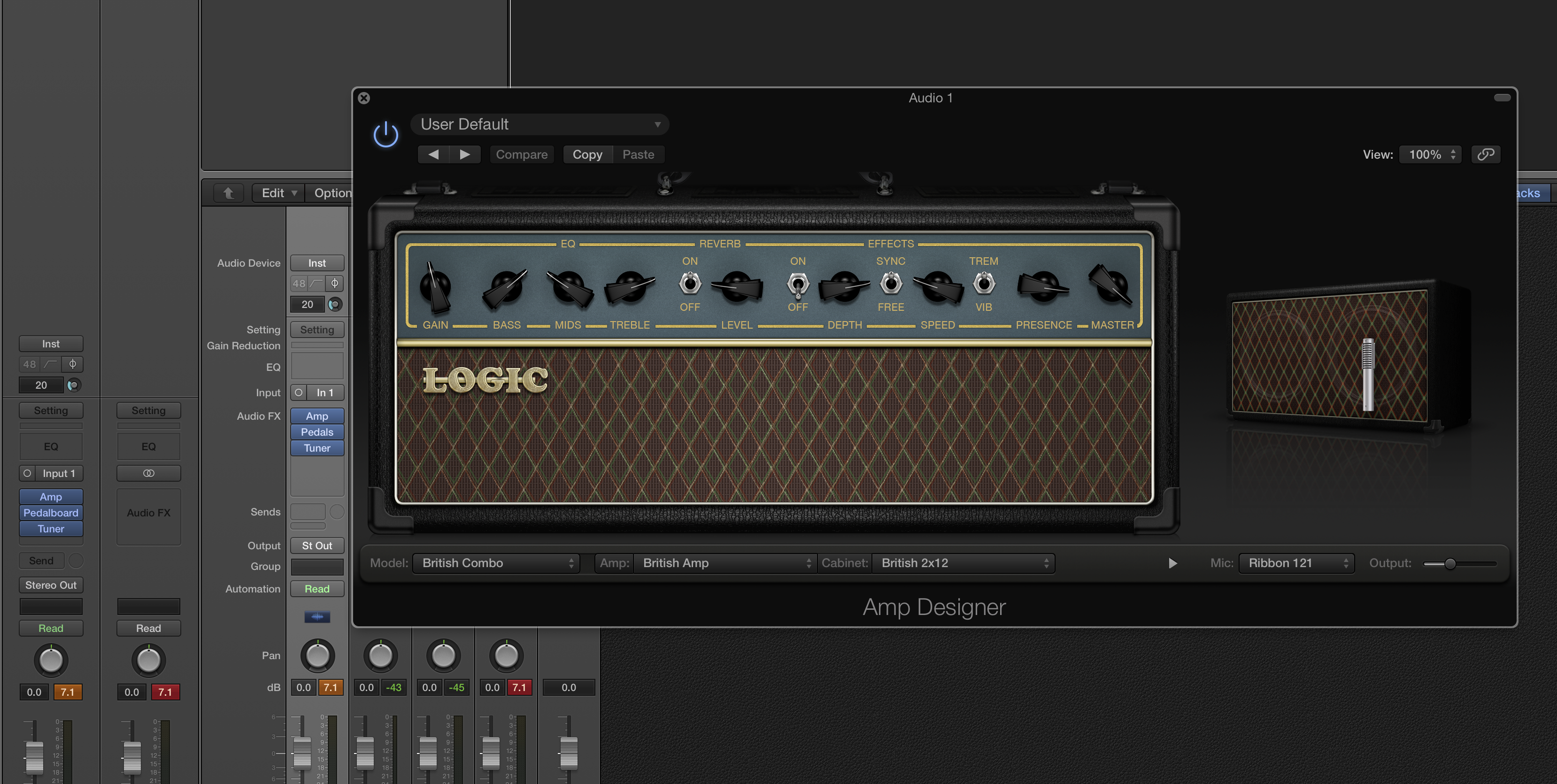Flip the Reverb ON/OFF switch

(x=690, y=284)
